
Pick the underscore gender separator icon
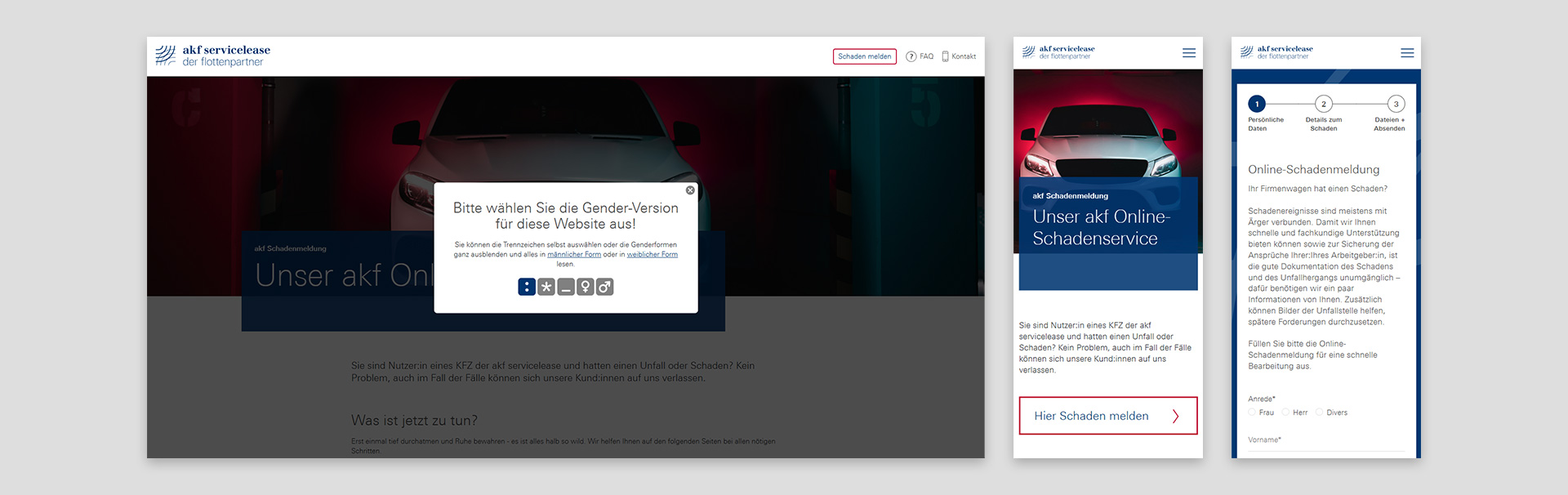[x=566, y=287]
